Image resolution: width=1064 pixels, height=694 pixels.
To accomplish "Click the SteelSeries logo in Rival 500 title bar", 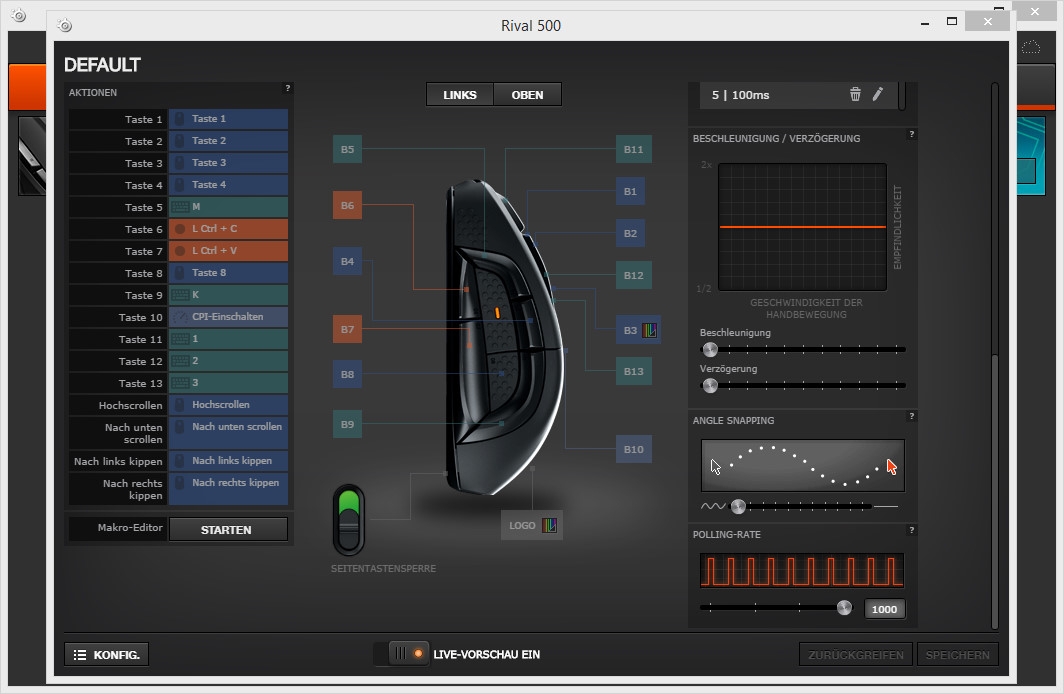I will coord(65,26).
